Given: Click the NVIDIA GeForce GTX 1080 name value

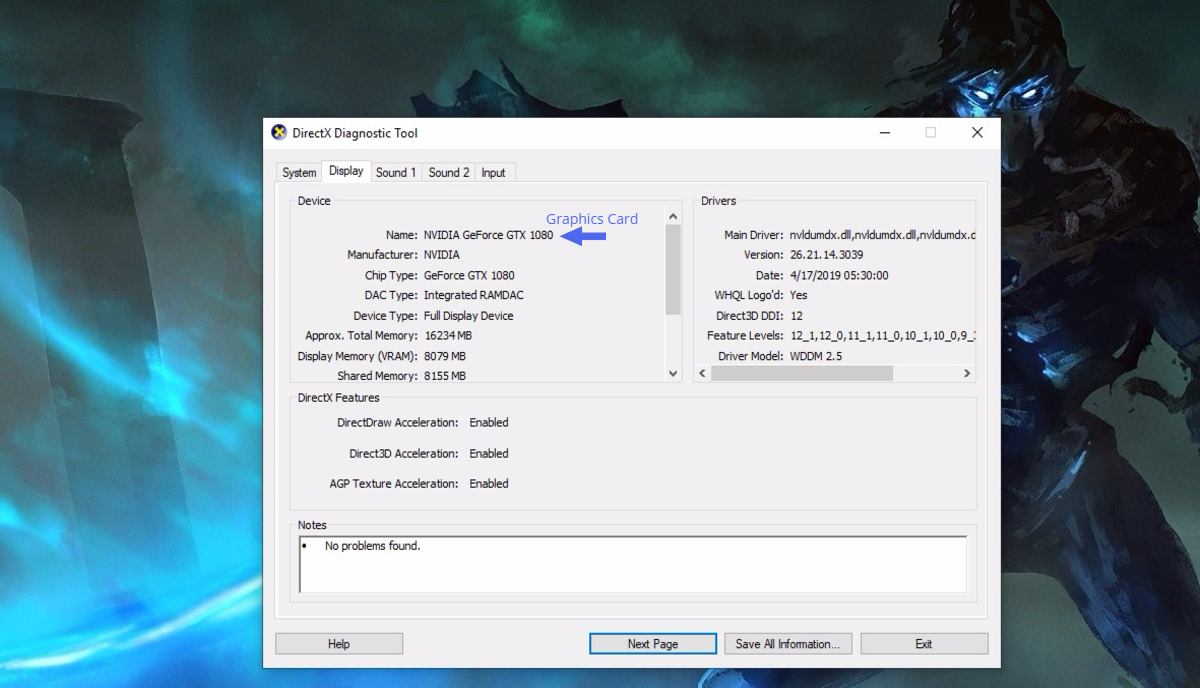Looking at the screenshot, I should point(487,234).
